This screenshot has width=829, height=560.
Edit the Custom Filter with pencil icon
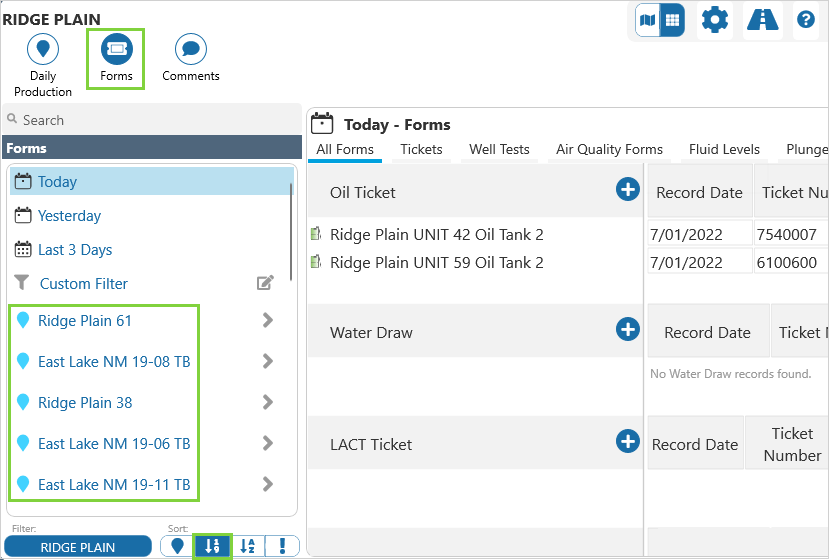pyautogui.click(x=265, y=283)
